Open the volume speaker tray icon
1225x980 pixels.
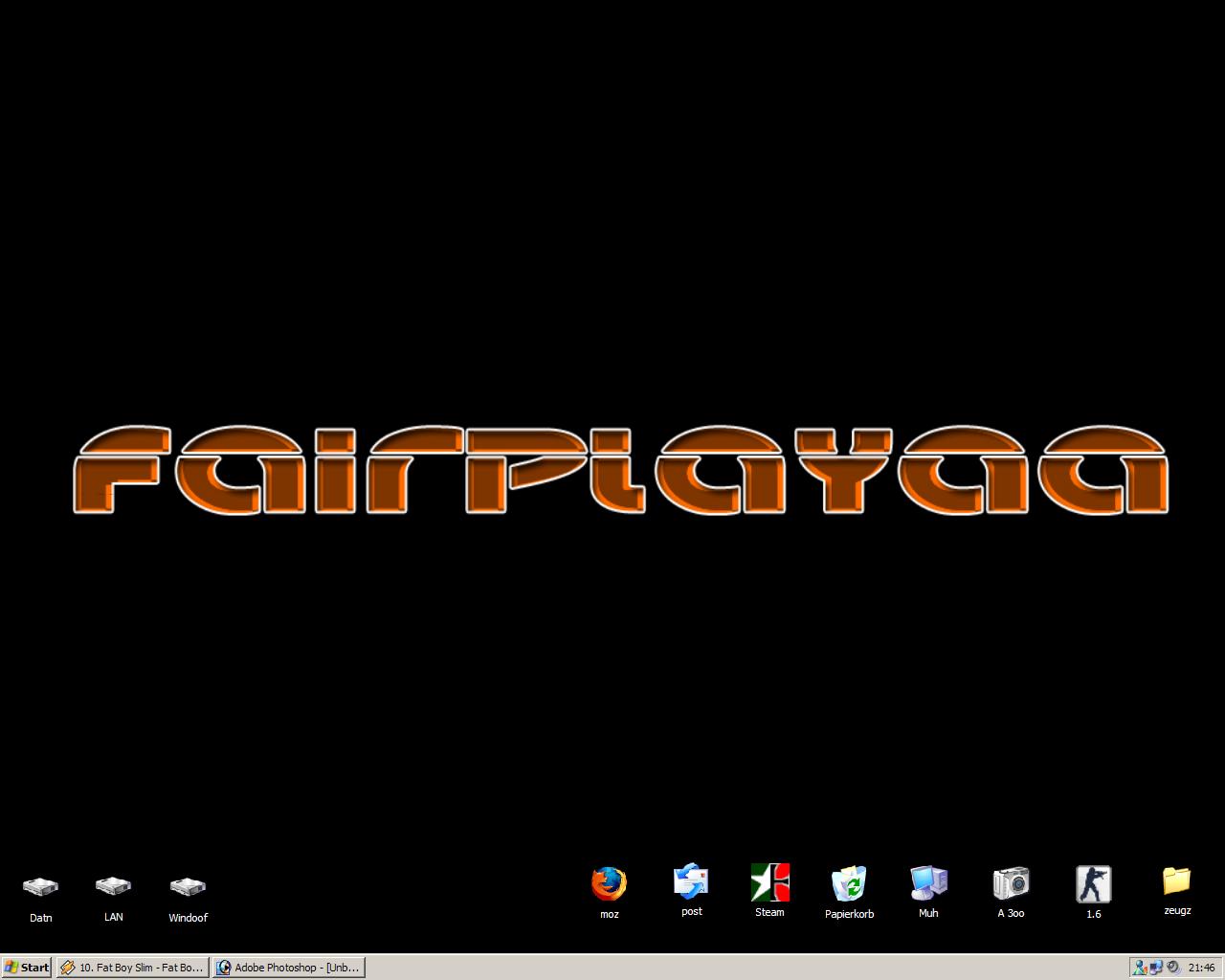coord(1172,968)
